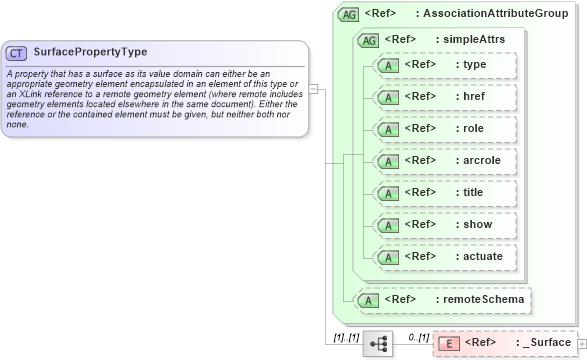The image size is (587, 360).
Task: Select the 'type' attribute name
Action: click(475, 65)
